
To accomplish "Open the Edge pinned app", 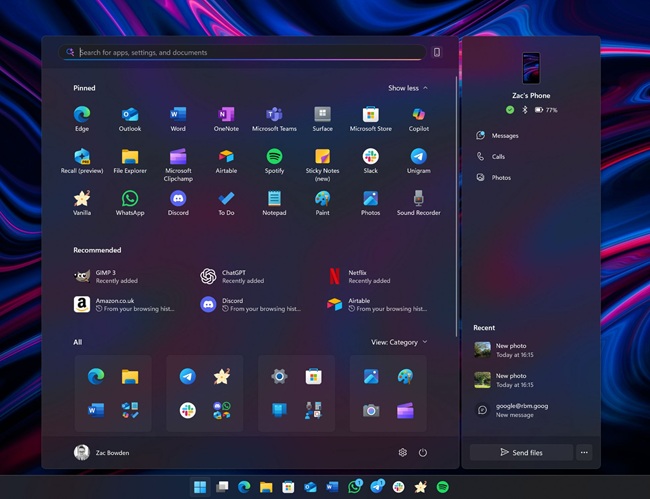I will tap(82, 119).
